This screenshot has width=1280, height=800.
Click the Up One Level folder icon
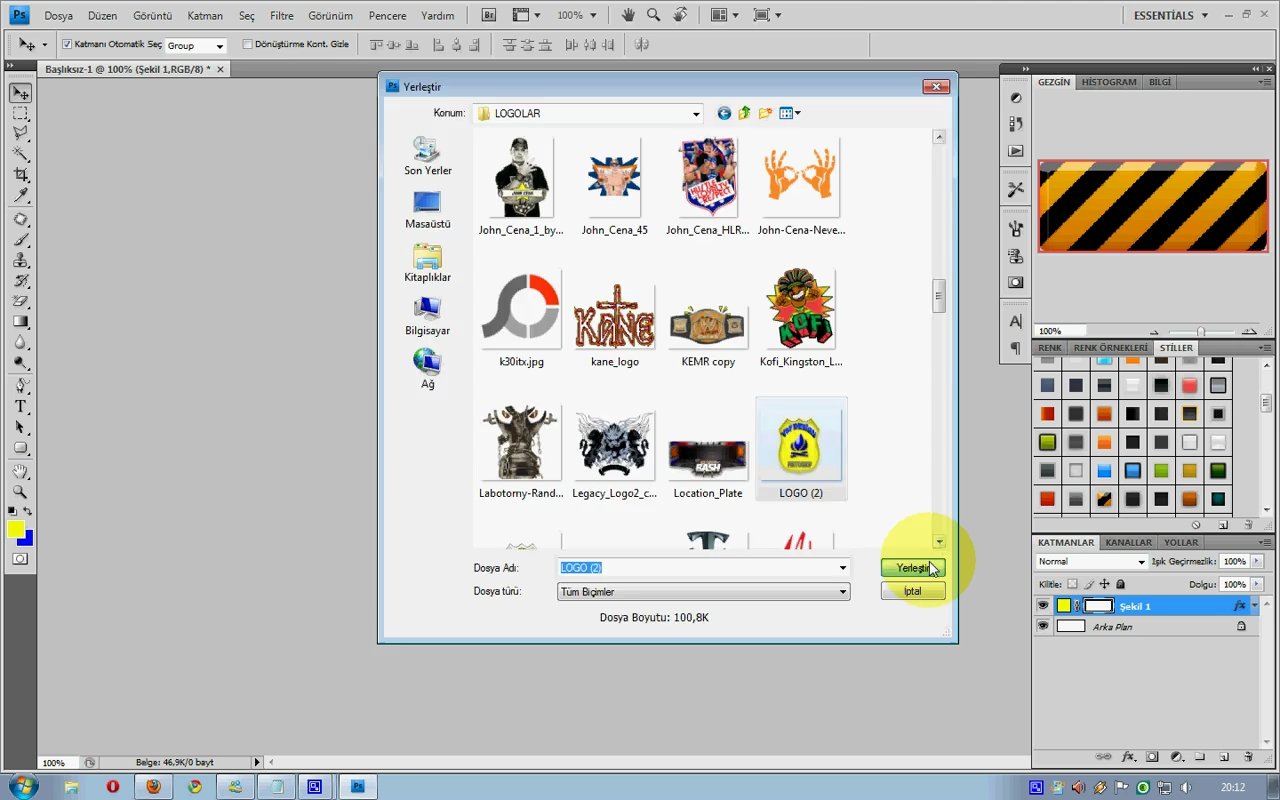745,113
